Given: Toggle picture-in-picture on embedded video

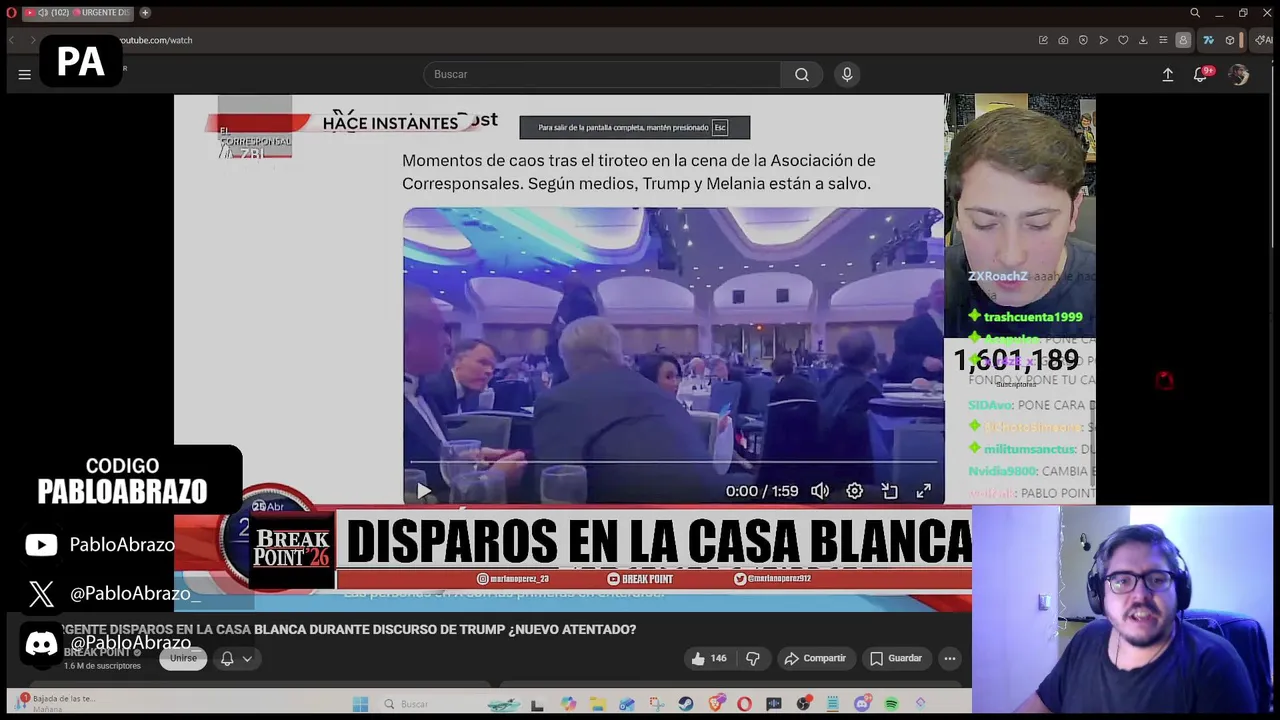Looking at the screenshot, I should click(889, 491).
